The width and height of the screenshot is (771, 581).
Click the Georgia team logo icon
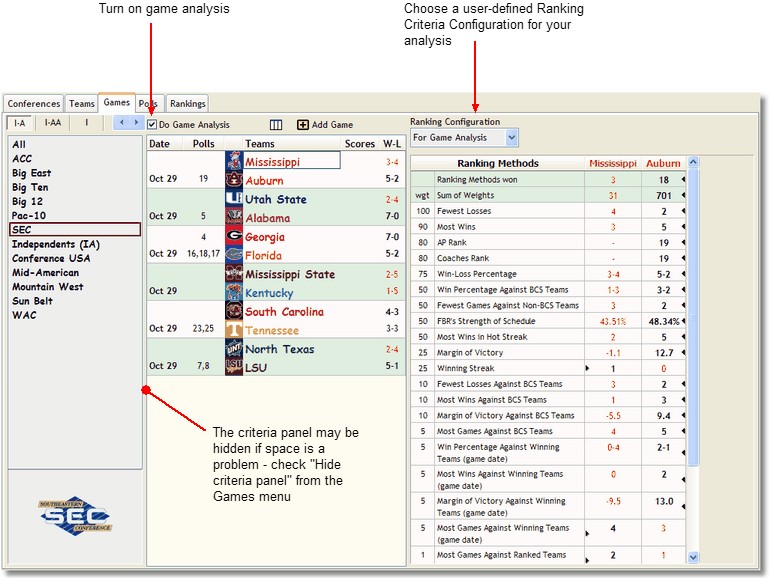[234, 235]
